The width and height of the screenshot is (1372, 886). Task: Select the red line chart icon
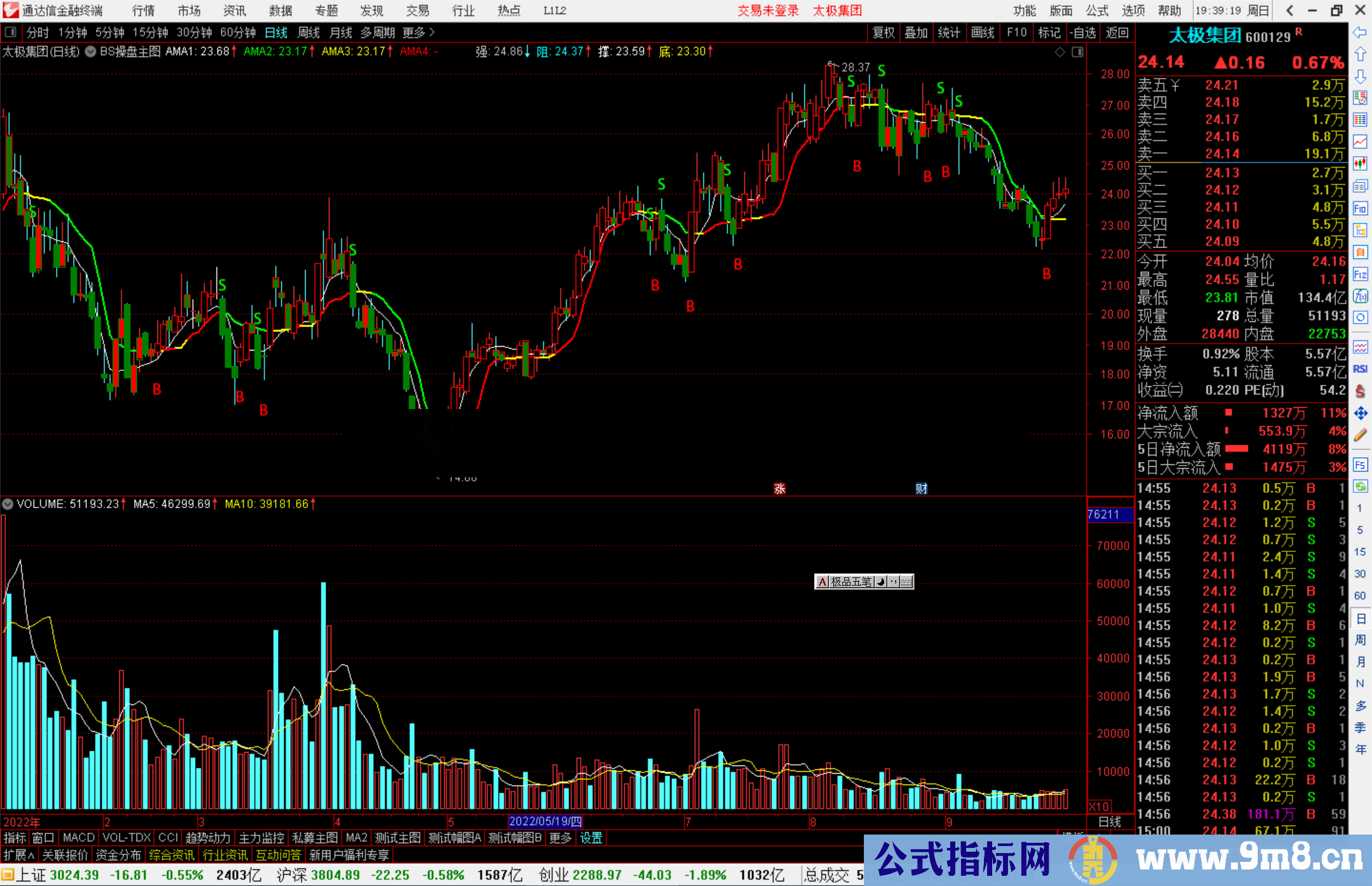(1360, 142)
